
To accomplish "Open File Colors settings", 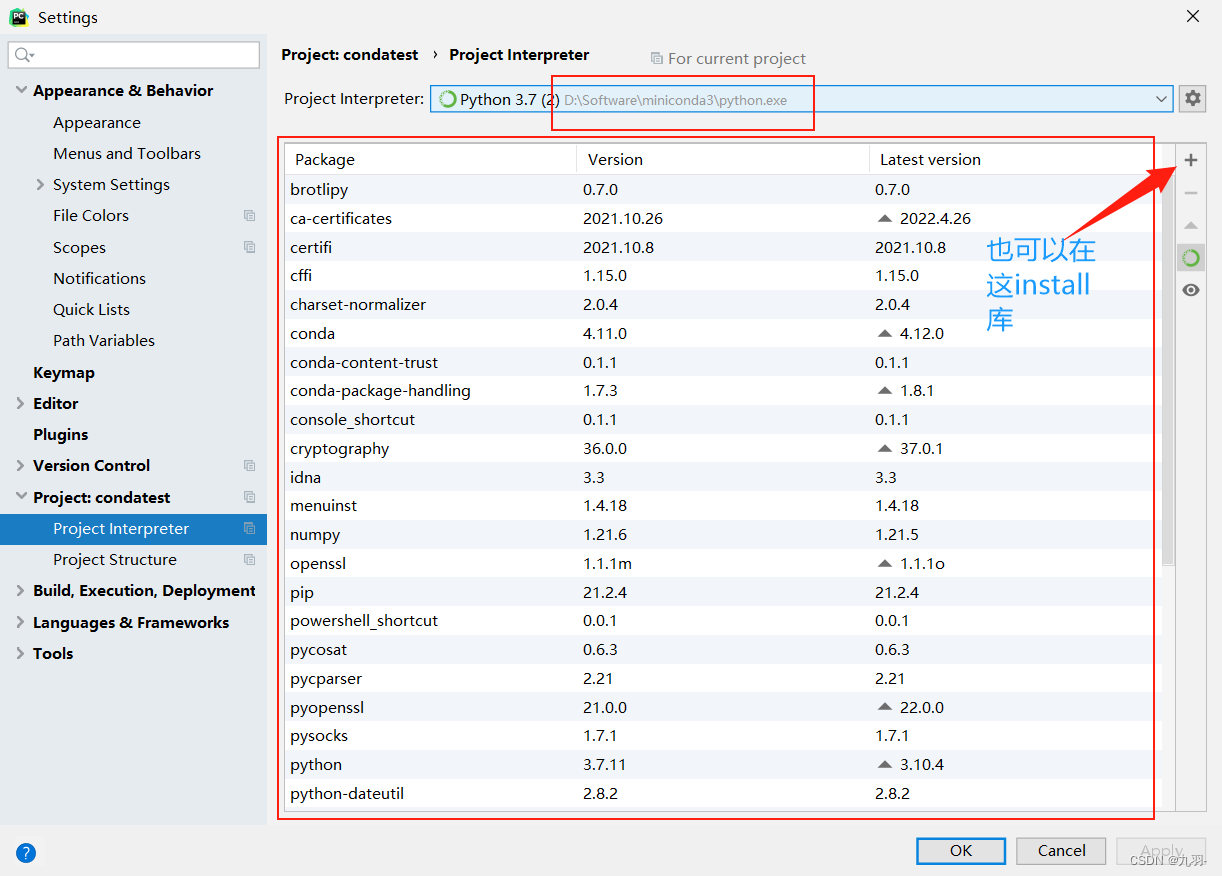I will 91,215.
